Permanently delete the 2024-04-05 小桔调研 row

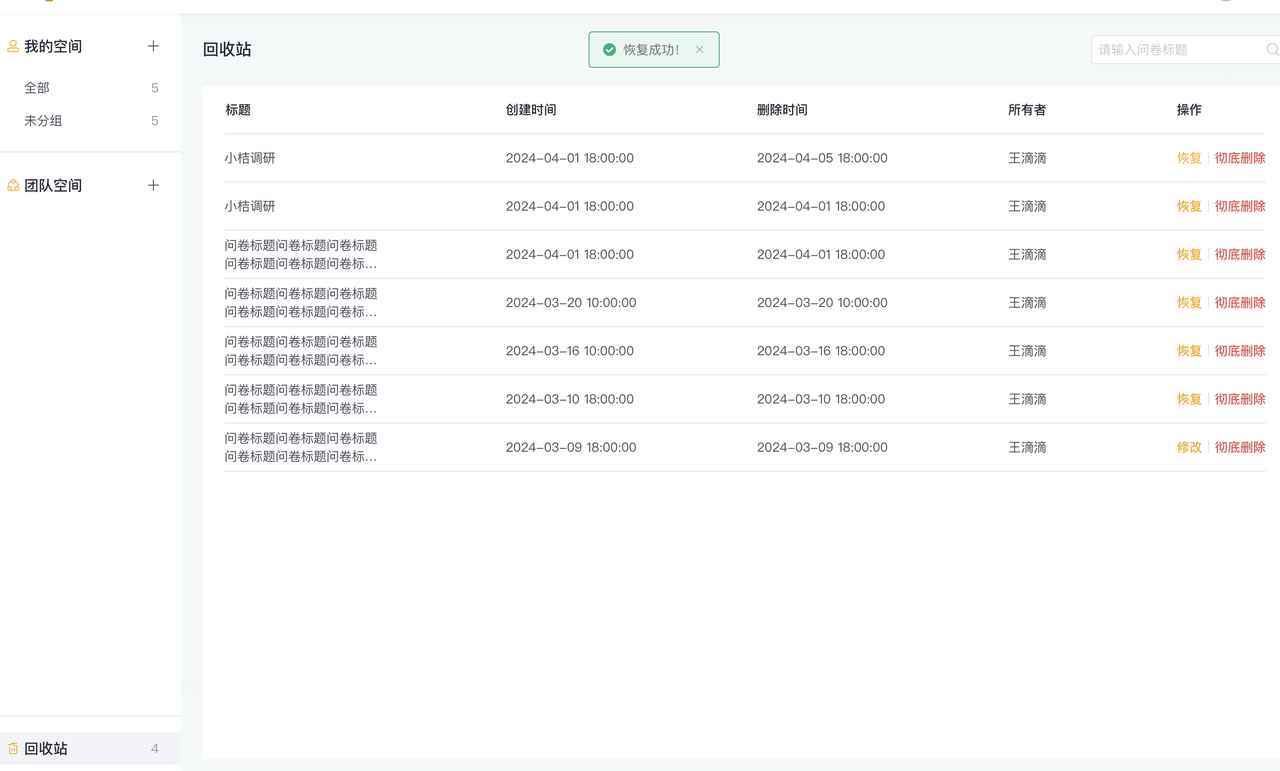point(1239,158)
